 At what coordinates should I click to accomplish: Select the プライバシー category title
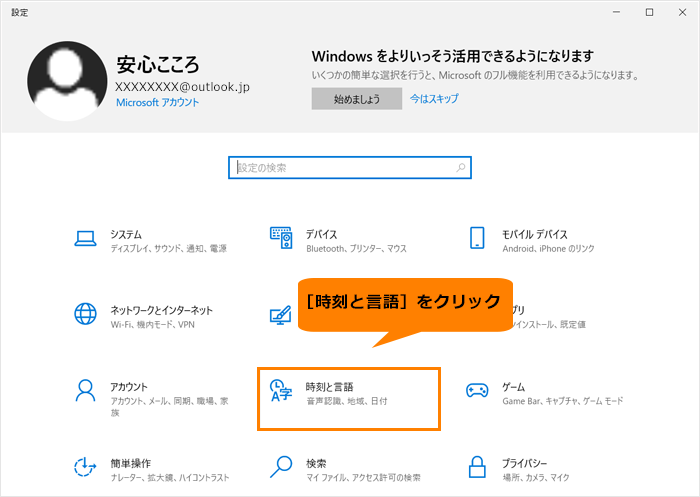click(524, 463)
